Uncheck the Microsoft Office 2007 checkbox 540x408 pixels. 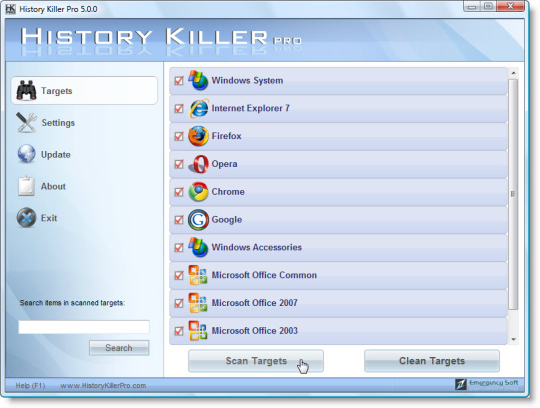179,303
